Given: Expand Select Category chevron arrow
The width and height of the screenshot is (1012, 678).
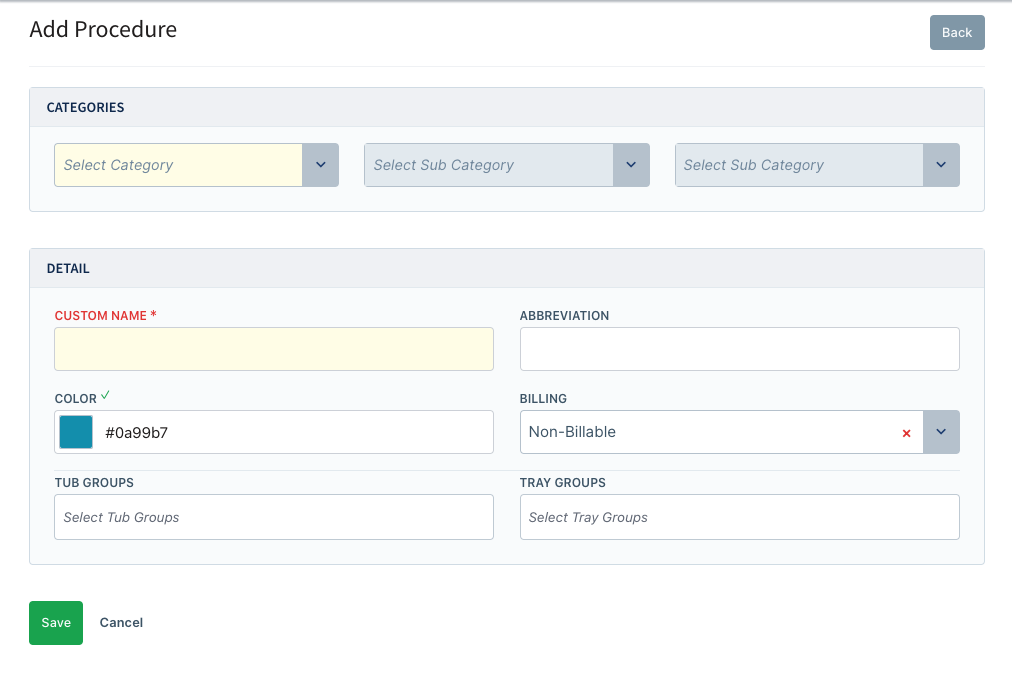Looking at the screenshot, I should (320, 165).
